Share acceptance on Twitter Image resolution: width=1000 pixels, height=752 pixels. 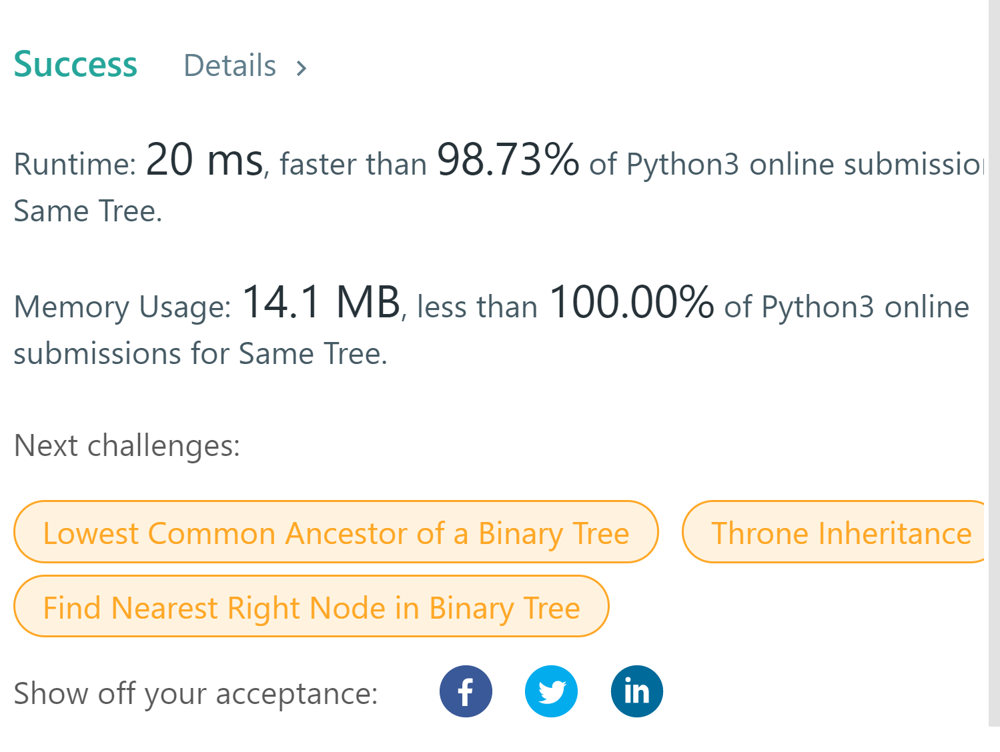551,691
